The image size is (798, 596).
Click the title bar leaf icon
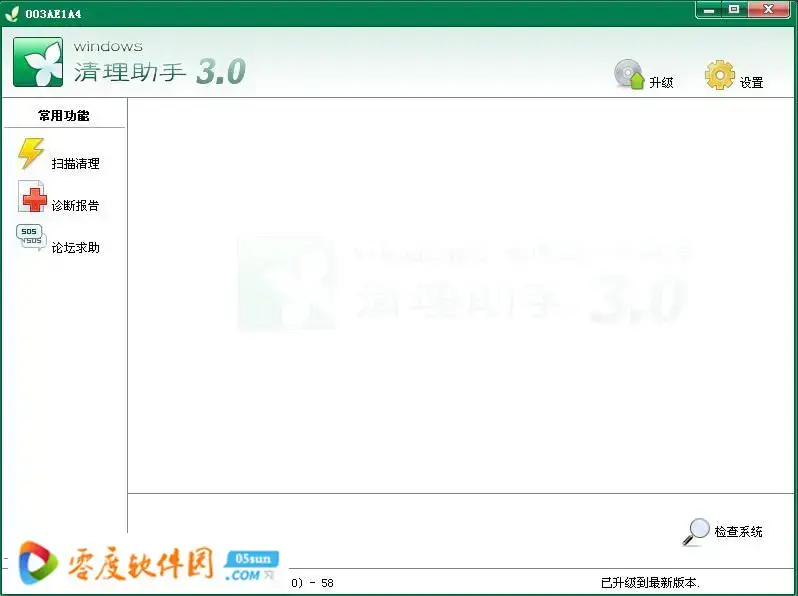click(x=12, y=14)
